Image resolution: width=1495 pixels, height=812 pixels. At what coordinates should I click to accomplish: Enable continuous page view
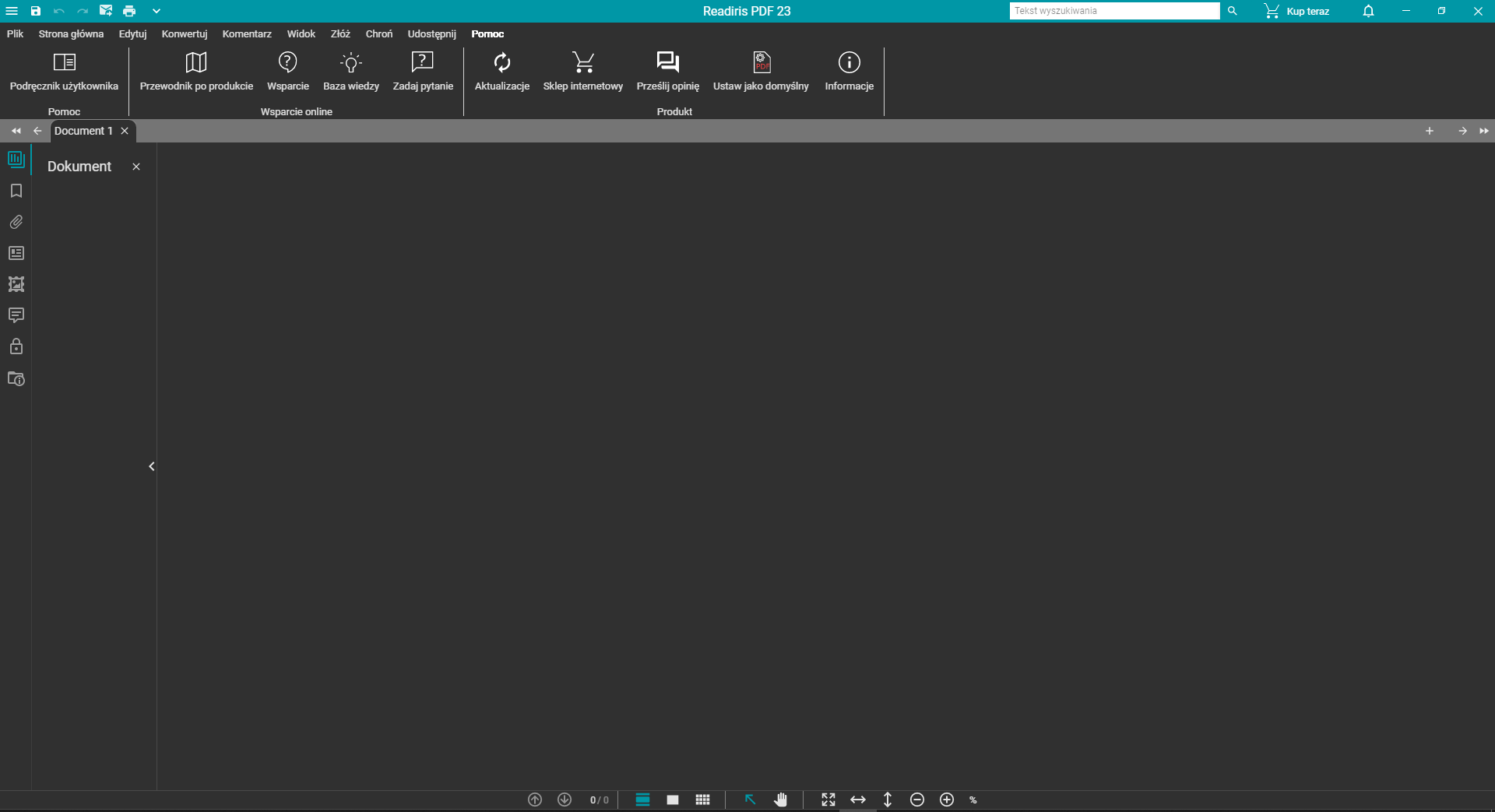[x=642, y=800]
